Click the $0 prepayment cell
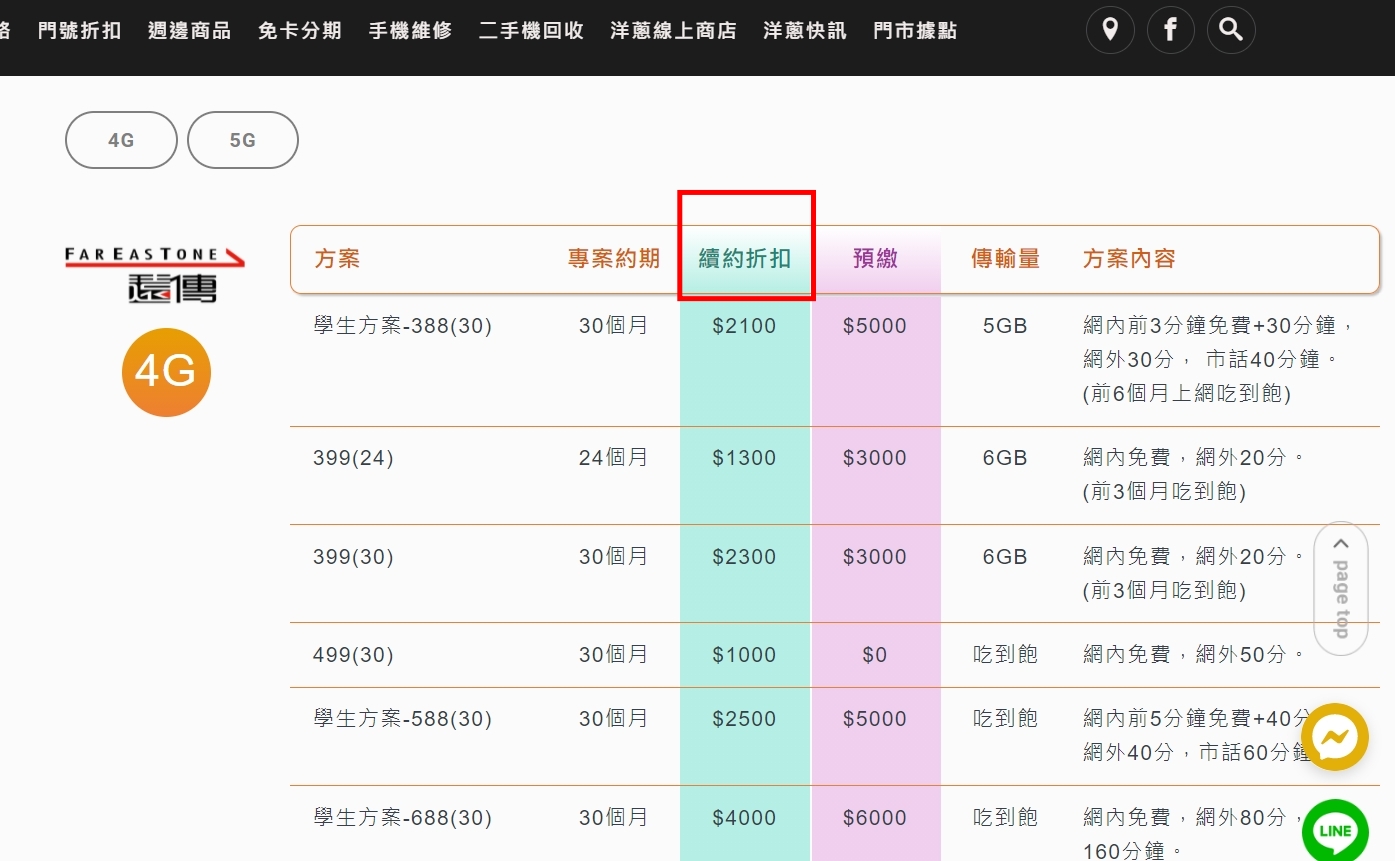This screenshot has height=861, width=1395. pos(875,655)
